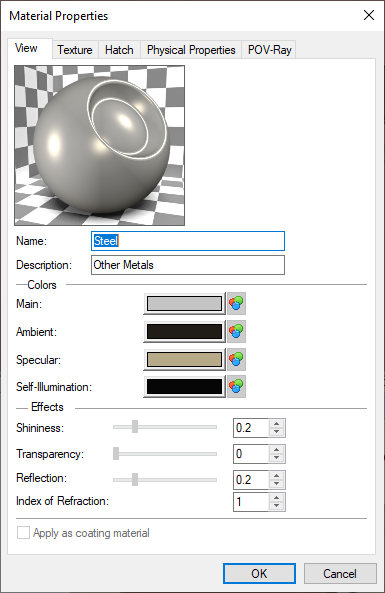The image size is (385, 593).
Task: Click the Cancel button
Action: (340, 573)
